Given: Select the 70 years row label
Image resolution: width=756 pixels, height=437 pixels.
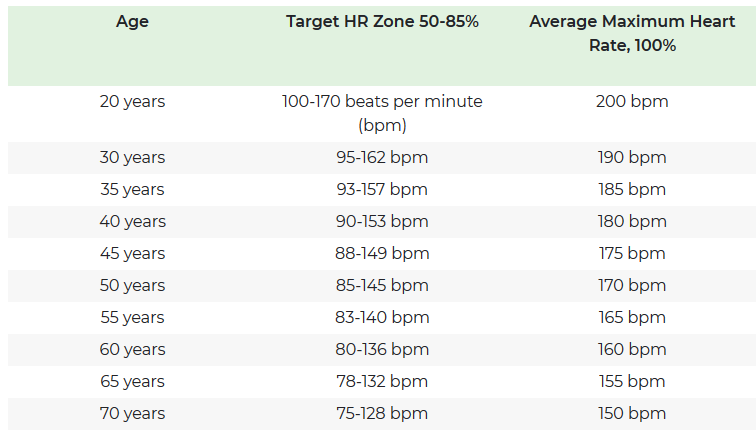Looking at the screenshot, I should pos(132,413).
